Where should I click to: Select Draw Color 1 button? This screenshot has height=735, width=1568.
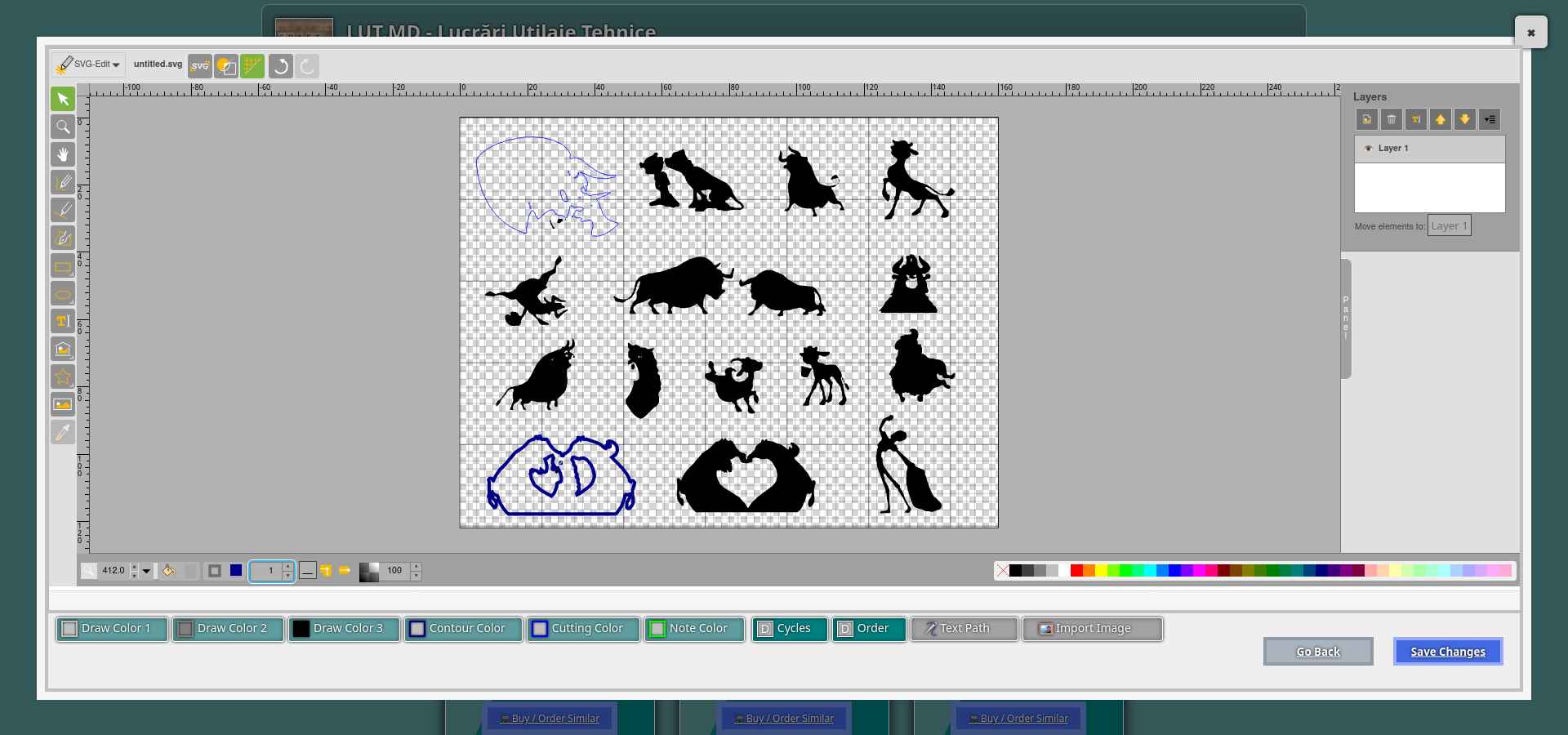[112, 629]
